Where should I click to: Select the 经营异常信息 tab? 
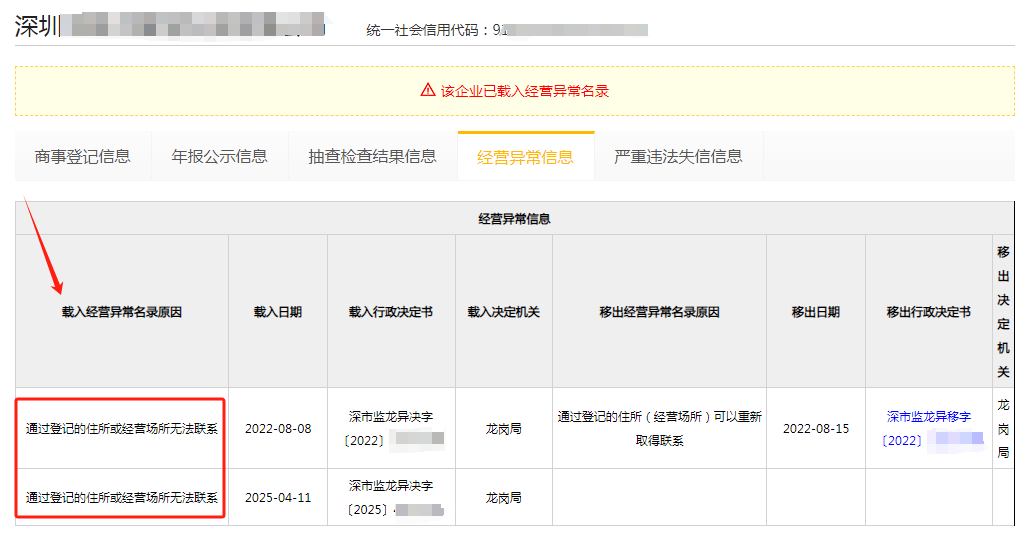tap(526, 157)
